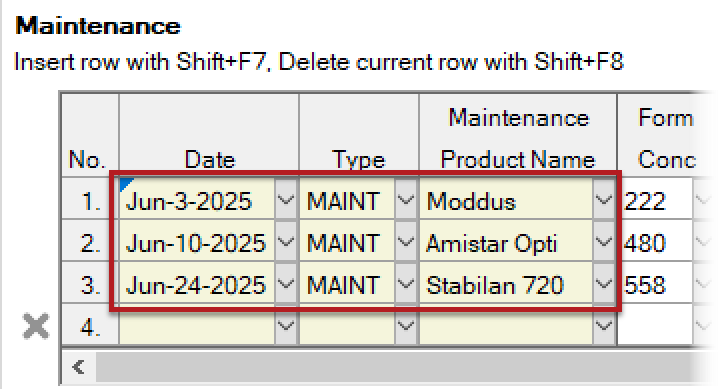Screen dimensions: 719x389
Task: Click the X delete icon beside row 4
Action: pos(36,326)
